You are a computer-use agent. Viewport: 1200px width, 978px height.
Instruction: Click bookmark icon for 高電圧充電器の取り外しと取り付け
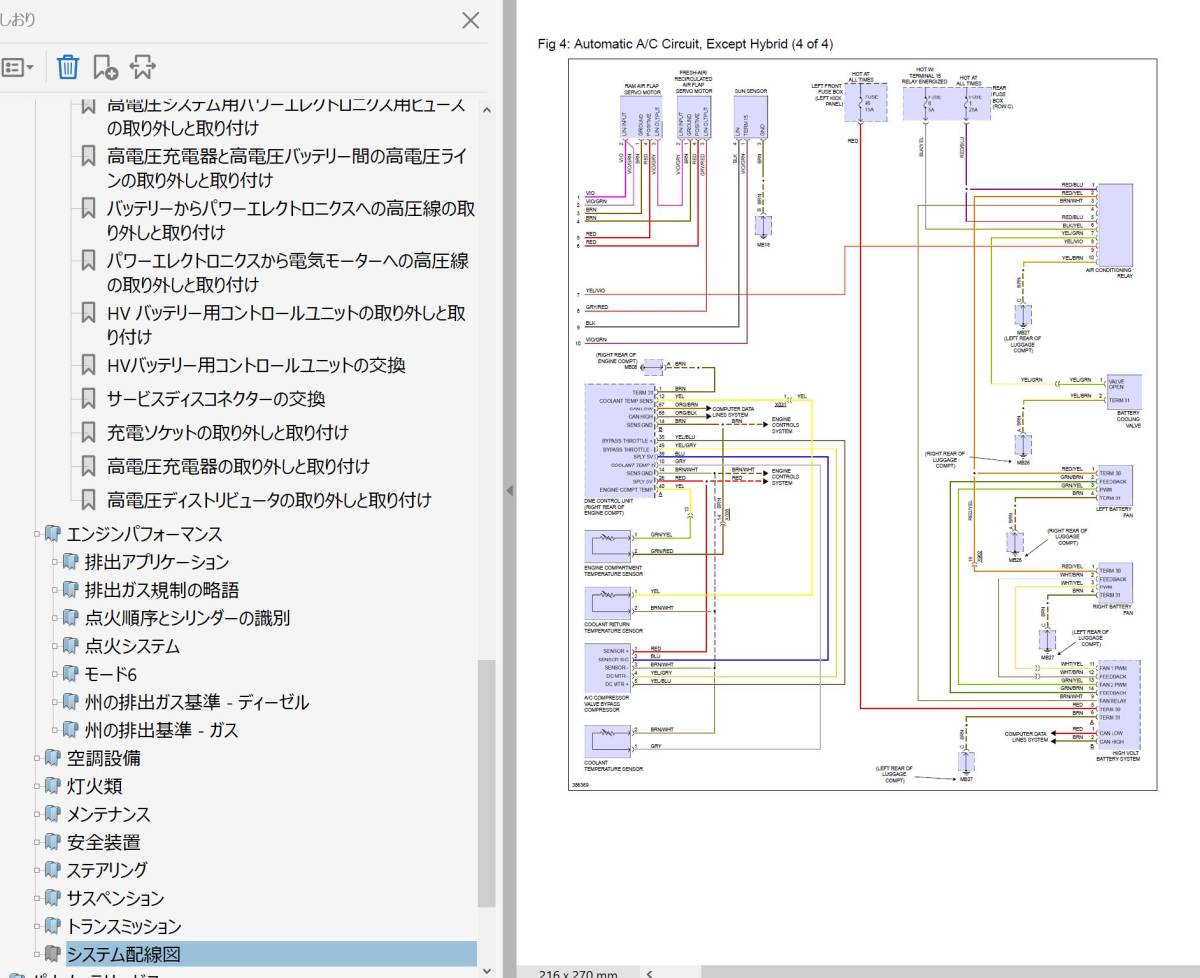[x=88, y=466]
